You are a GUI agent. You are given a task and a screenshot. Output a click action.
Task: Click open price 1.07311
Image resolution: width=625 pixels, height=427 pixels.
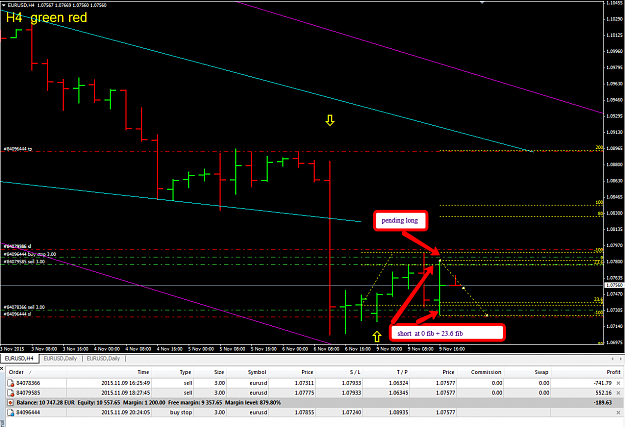click(305, 383)
